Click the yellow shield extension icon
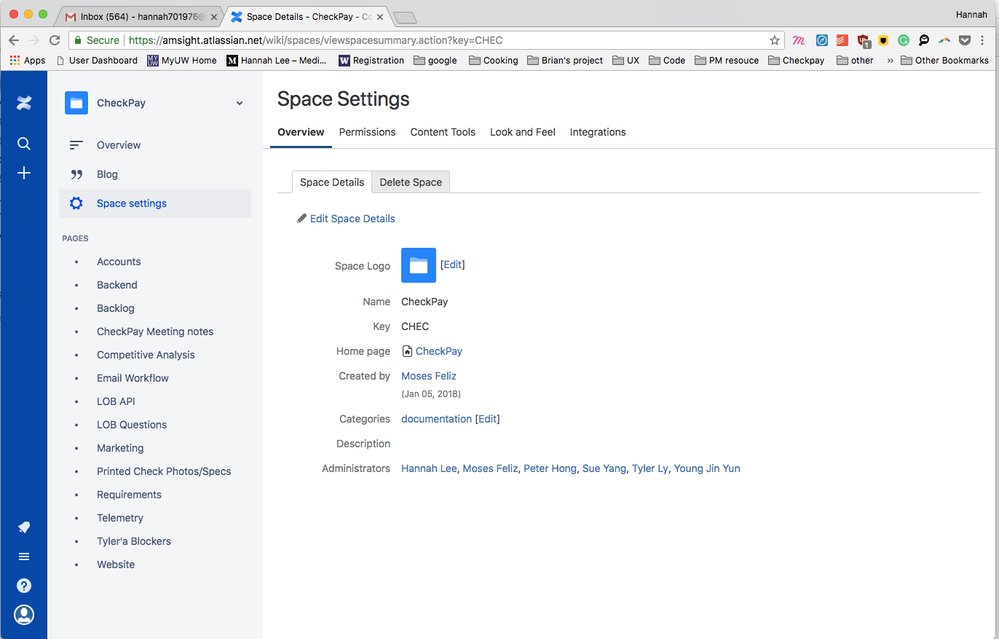The image size is (999, 639). (x=883, y=40)
